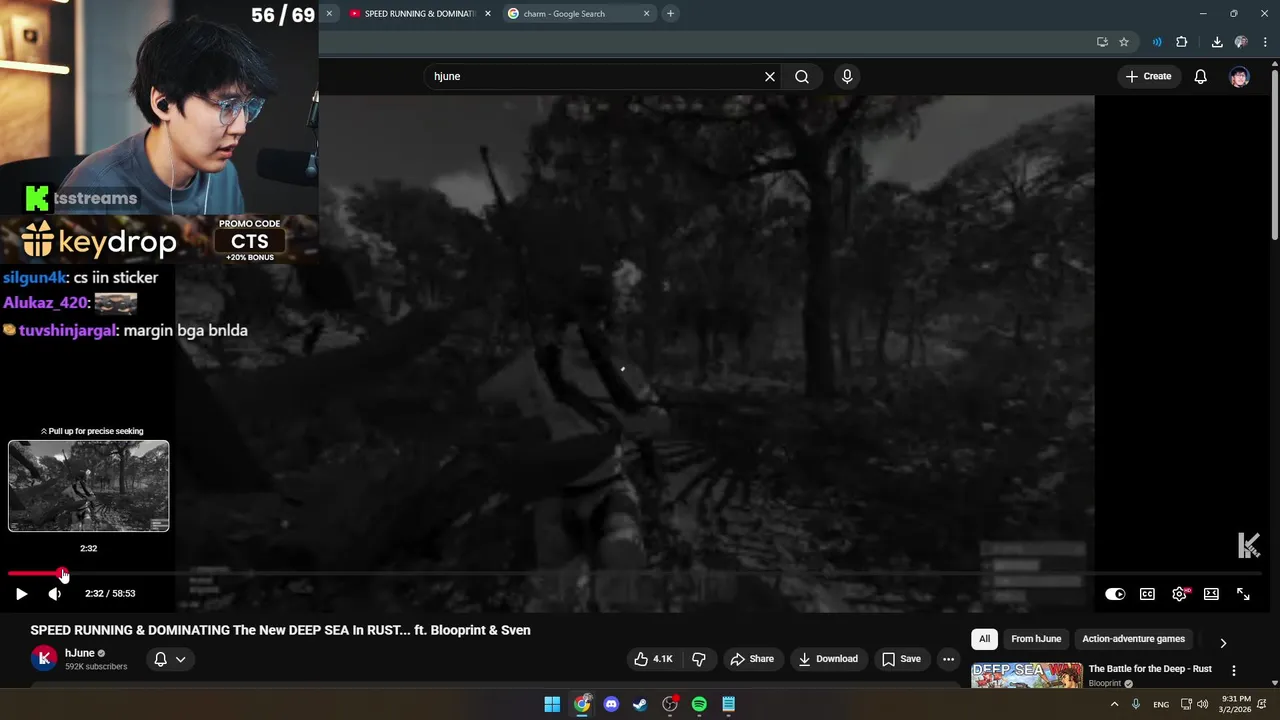Open more actions ellipsis under video
This screenshot has height=720, width=1280.
click(x=948, y=659)
